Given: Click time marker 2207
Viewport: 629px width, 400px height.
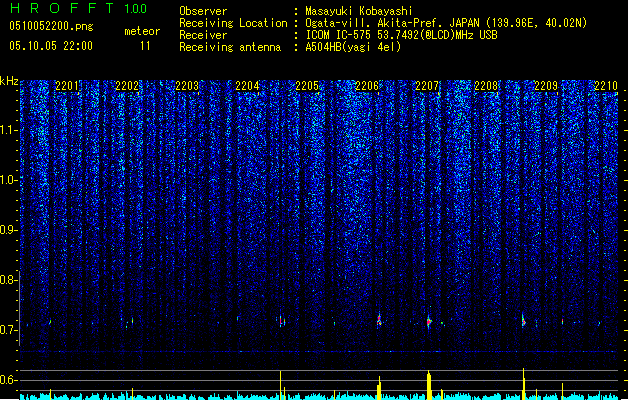Looking at the screenshot, I should (x=427, y=86).
